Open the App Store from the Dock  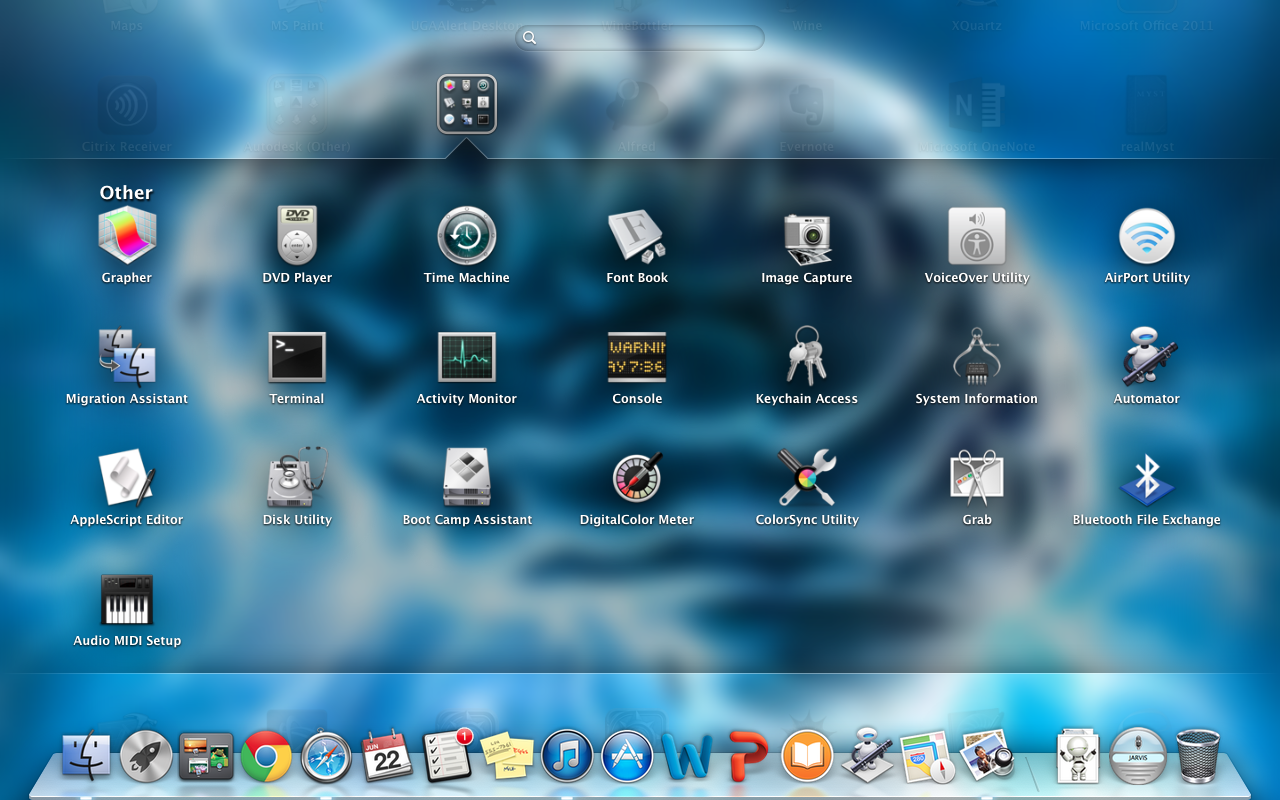pyautogui.click(x=627, y=756)
